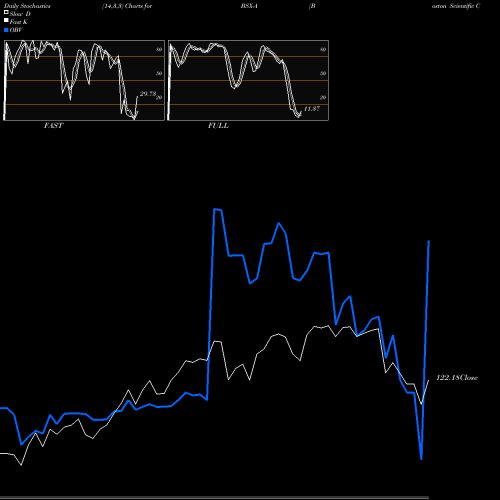Image resolution: width=500 pixels, height=500 pixels.
Task: Click the 20 axis label in FULL chart
Action: (323, 98)
